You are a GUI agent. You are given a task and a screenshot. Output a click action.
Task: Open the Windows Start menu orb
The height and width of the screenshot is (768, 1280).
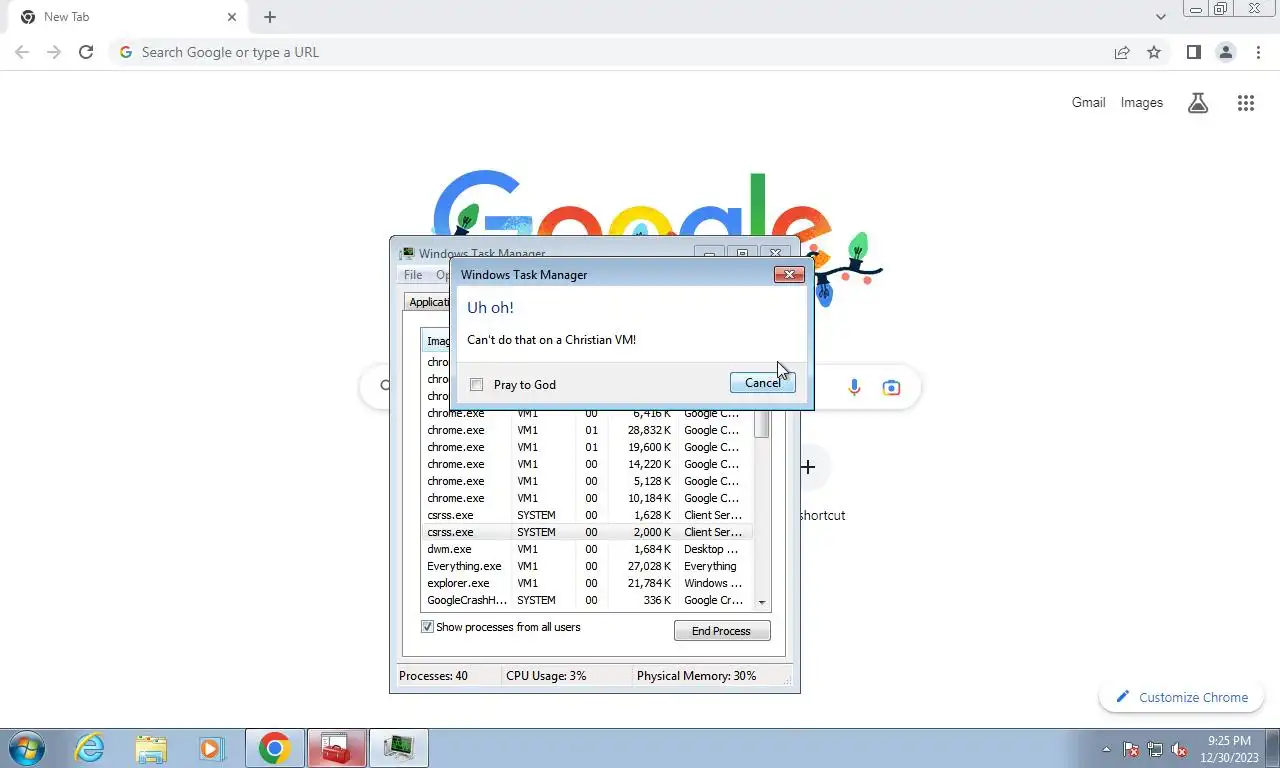(25, 748)
